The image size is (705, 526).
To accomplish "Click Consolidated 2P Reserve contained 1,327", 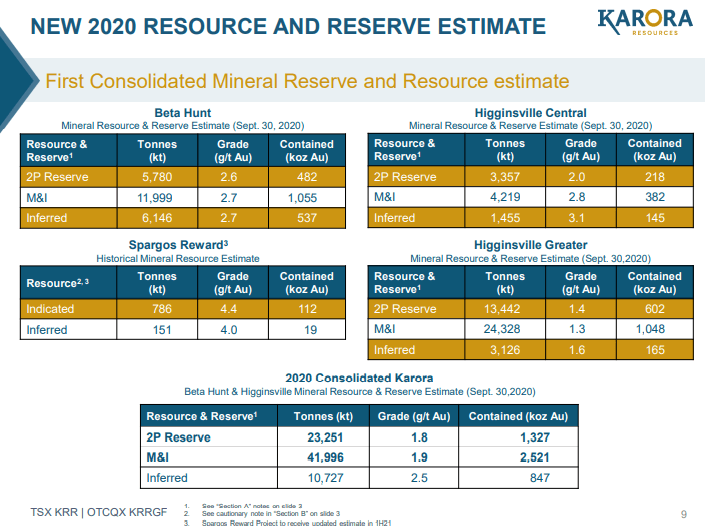I will coord(535,437).
